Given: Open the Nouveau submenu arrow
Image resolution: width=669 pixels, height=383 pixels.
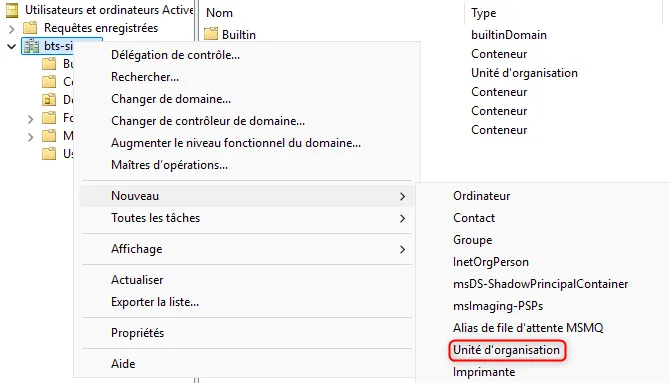Looking at the screenshot, I should tap(402, 196).
